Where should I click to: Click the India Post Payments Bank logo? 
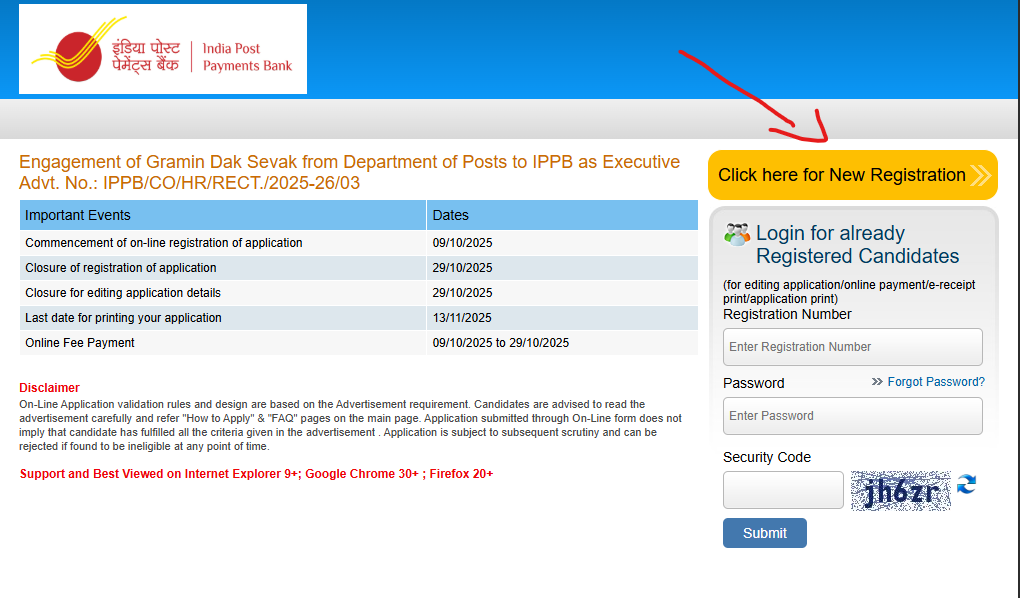click(x=162, y=50)
